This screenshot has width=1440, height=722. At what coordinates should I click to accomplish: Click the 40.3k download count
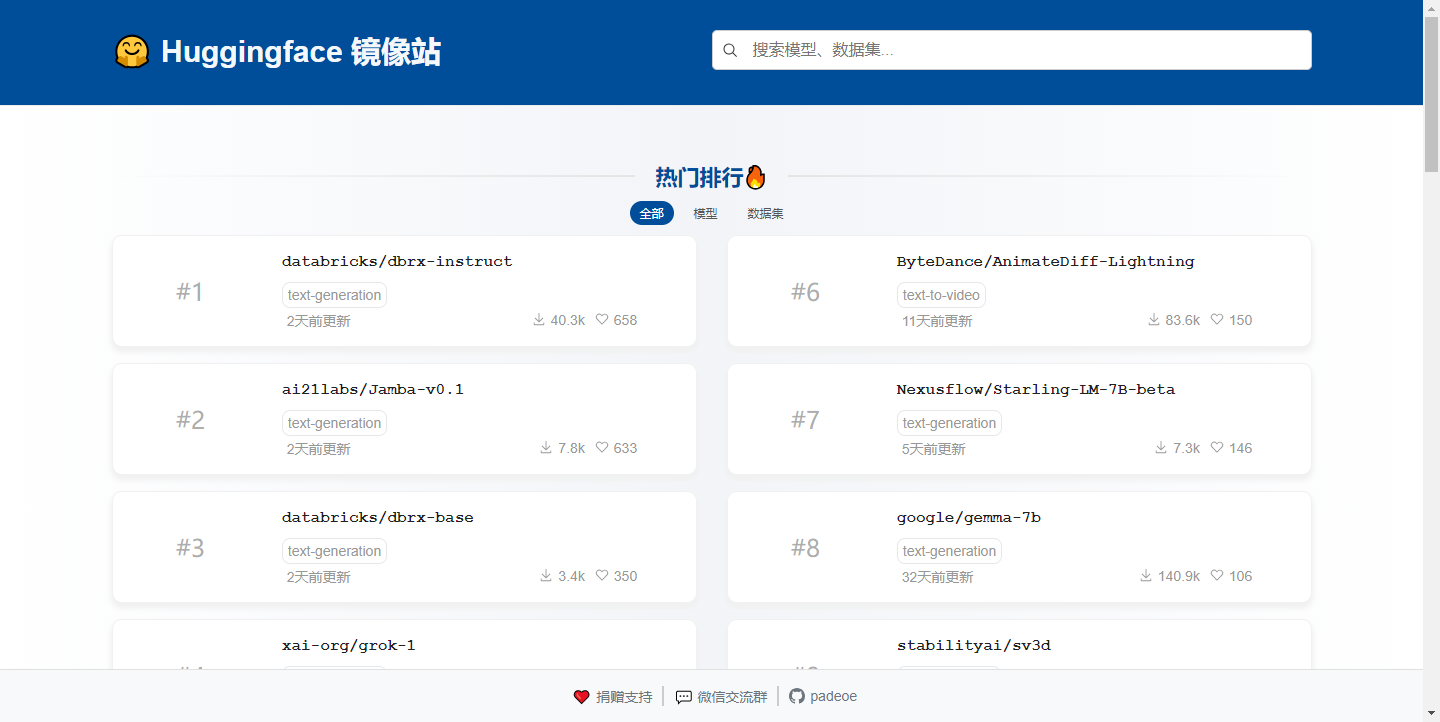pyautogui.click(x=568, y=320)
